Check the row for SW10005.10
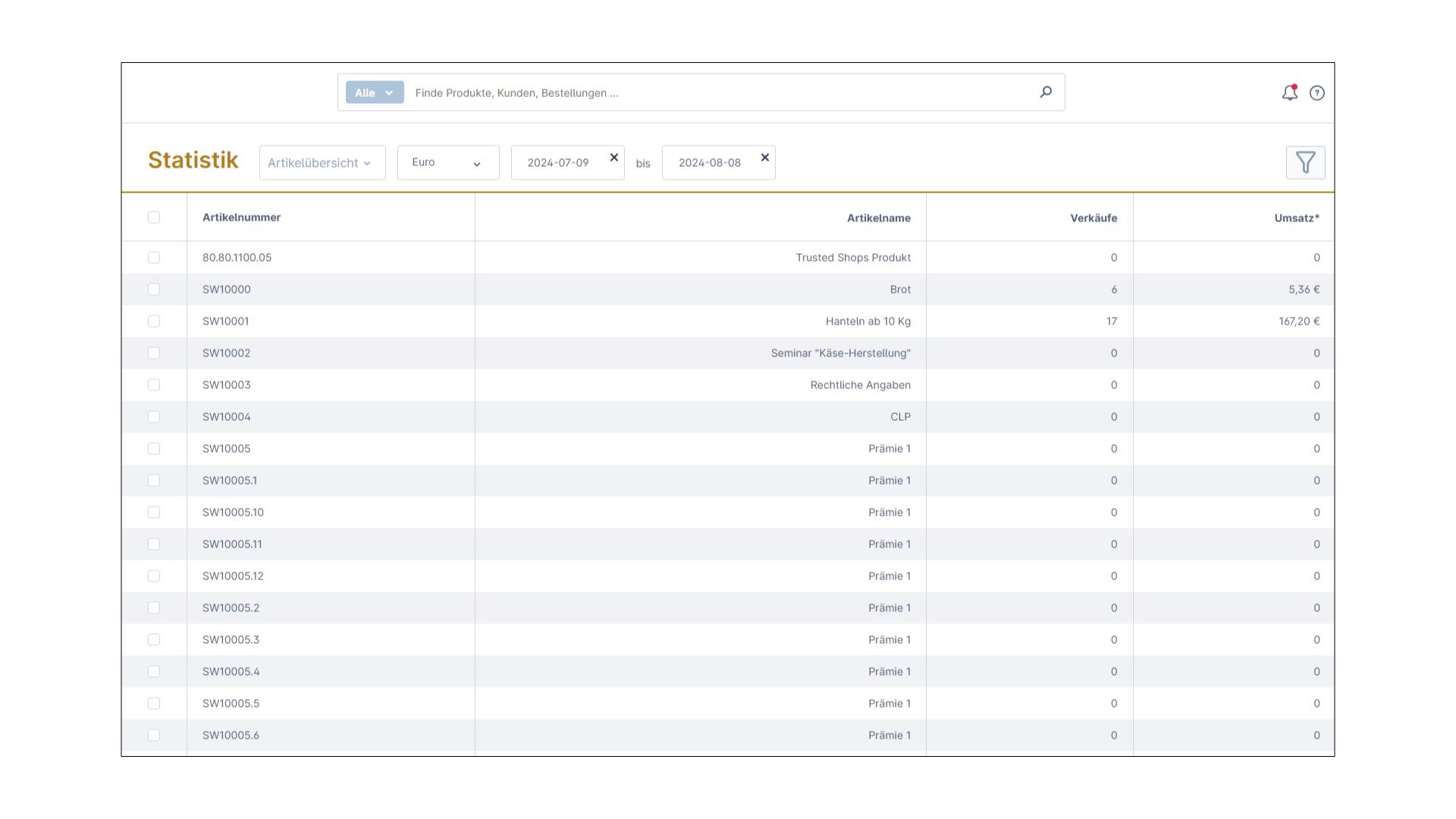1456x819 pixels. point(154,513)
